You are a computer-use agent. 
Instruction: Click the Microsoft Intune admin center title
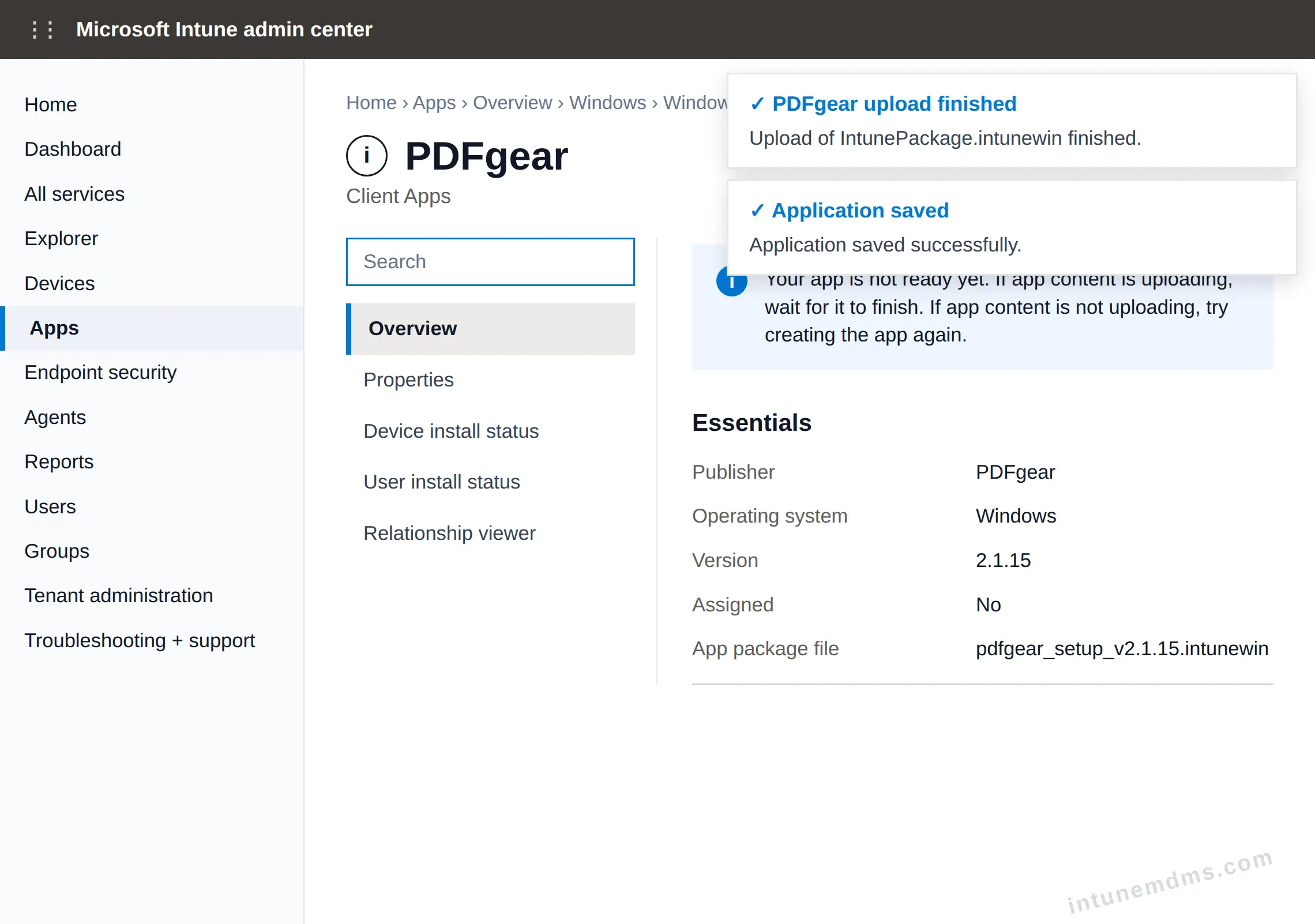[x=224, y=29]
